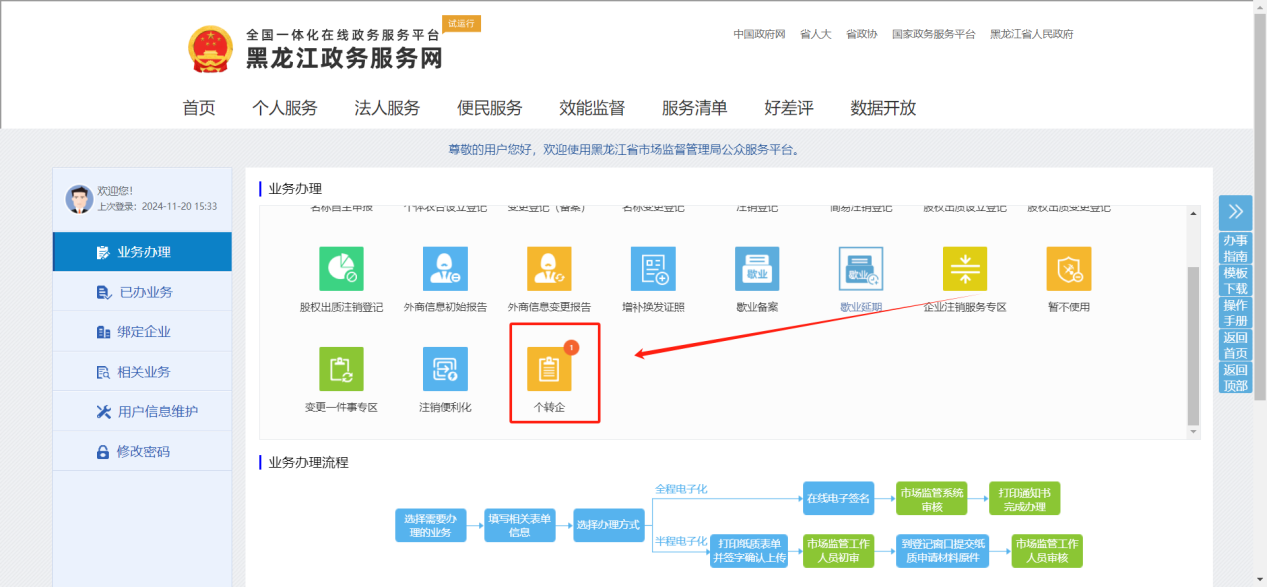Switch to 法人服务 navigation item

[387, 108]
